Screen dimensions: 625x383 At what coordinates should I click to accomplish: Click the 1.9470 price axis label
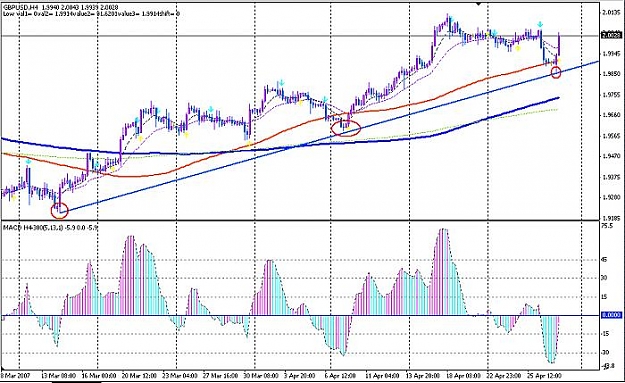(612, 156)
